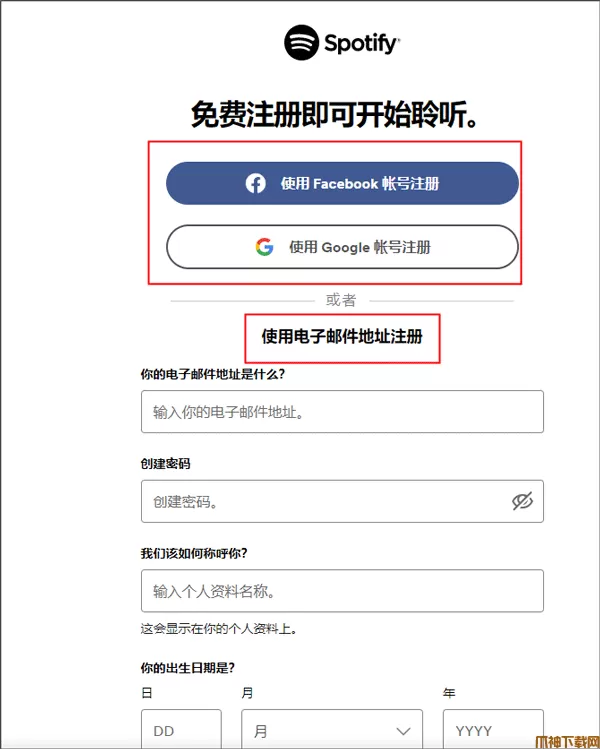Click the Spotify circular logo icon
The height and width of the screenshot is (749, 600).
click(301, 43)
